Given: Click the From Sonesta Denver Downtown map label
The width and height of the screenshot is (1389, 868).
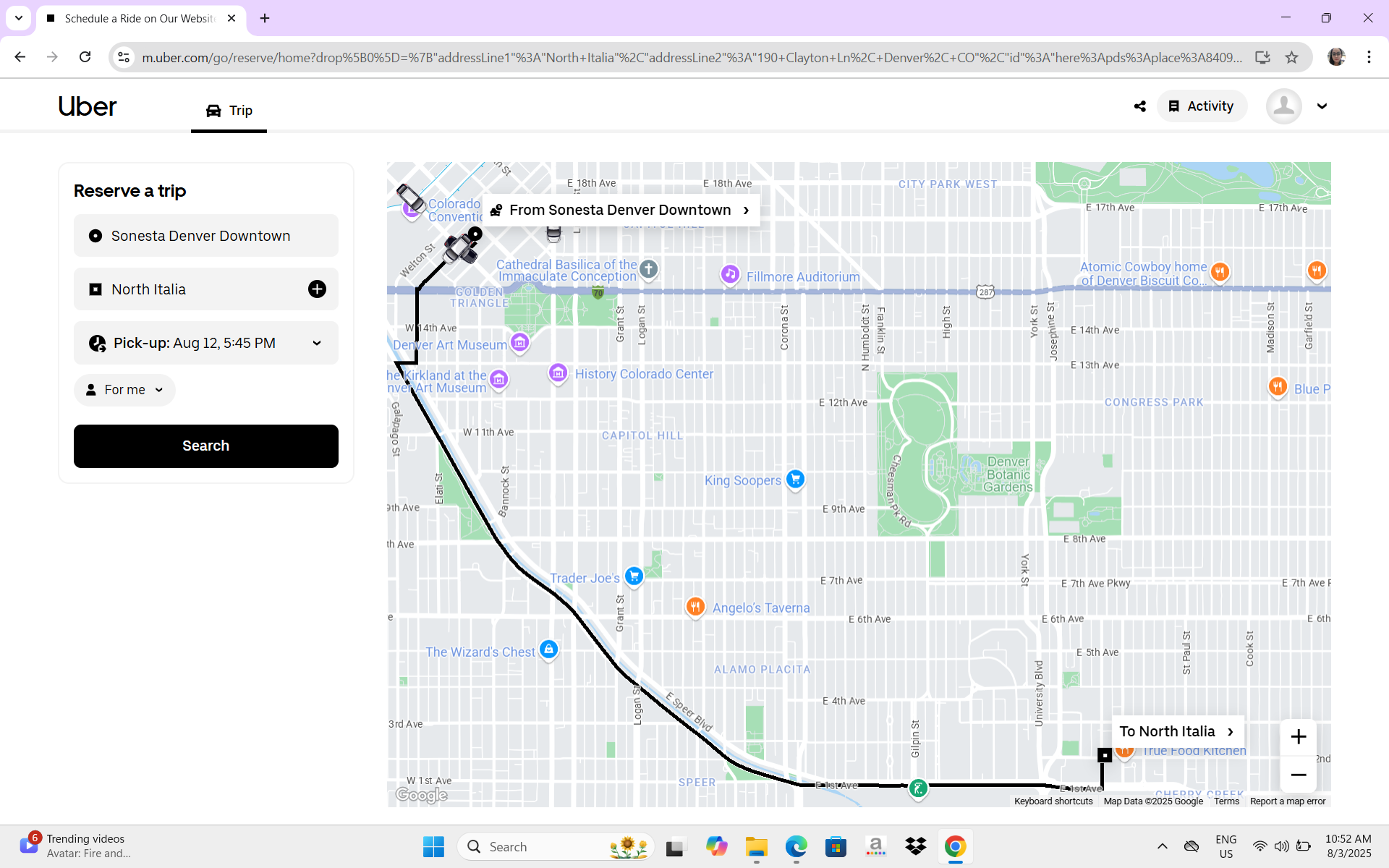Looking at the screenshot, I should 621,210.
